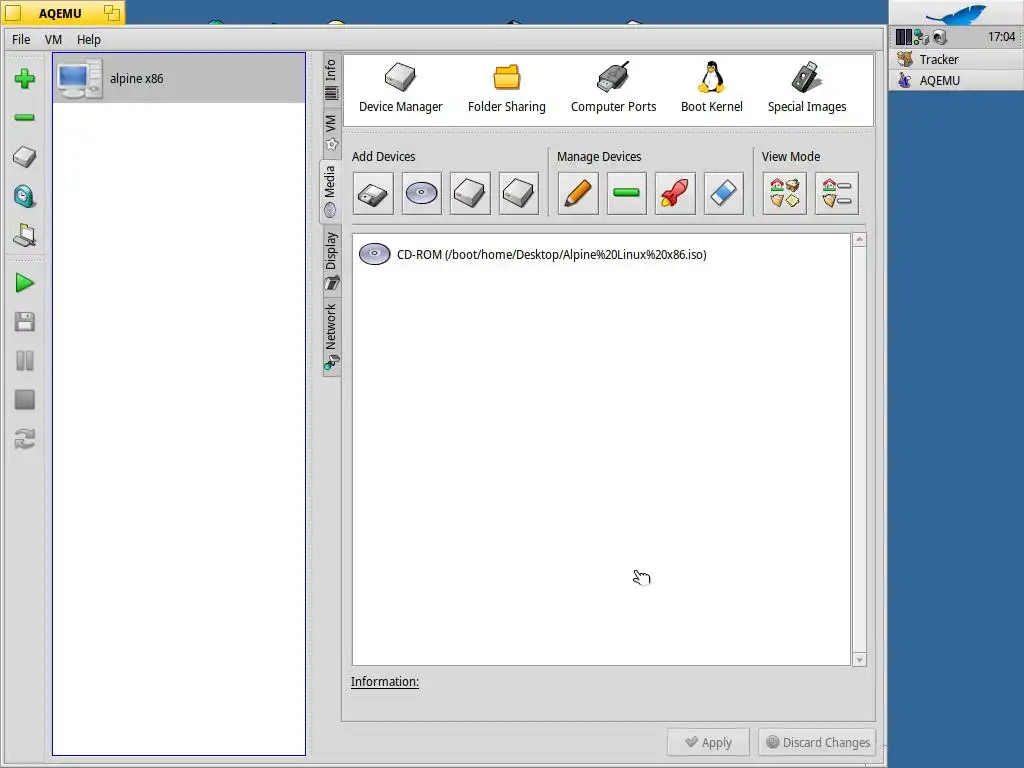The width and height of the screenshot is (1024, 768).
Task: Open the Boot Kernel section
Action: [712, 88]
